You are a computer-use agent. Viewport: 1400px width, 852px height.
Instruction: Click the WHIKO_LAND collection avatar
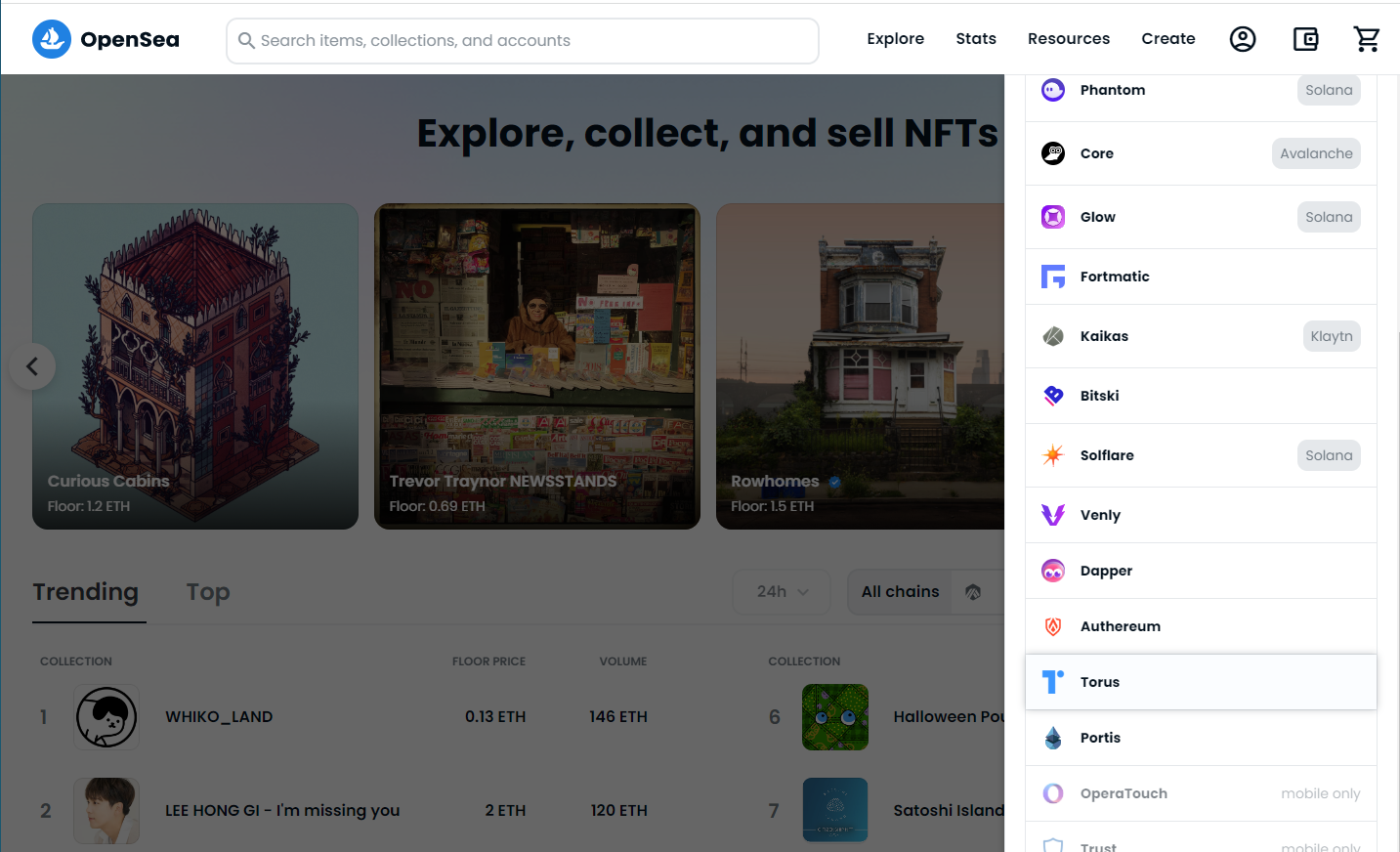click(x=106, y=717)
